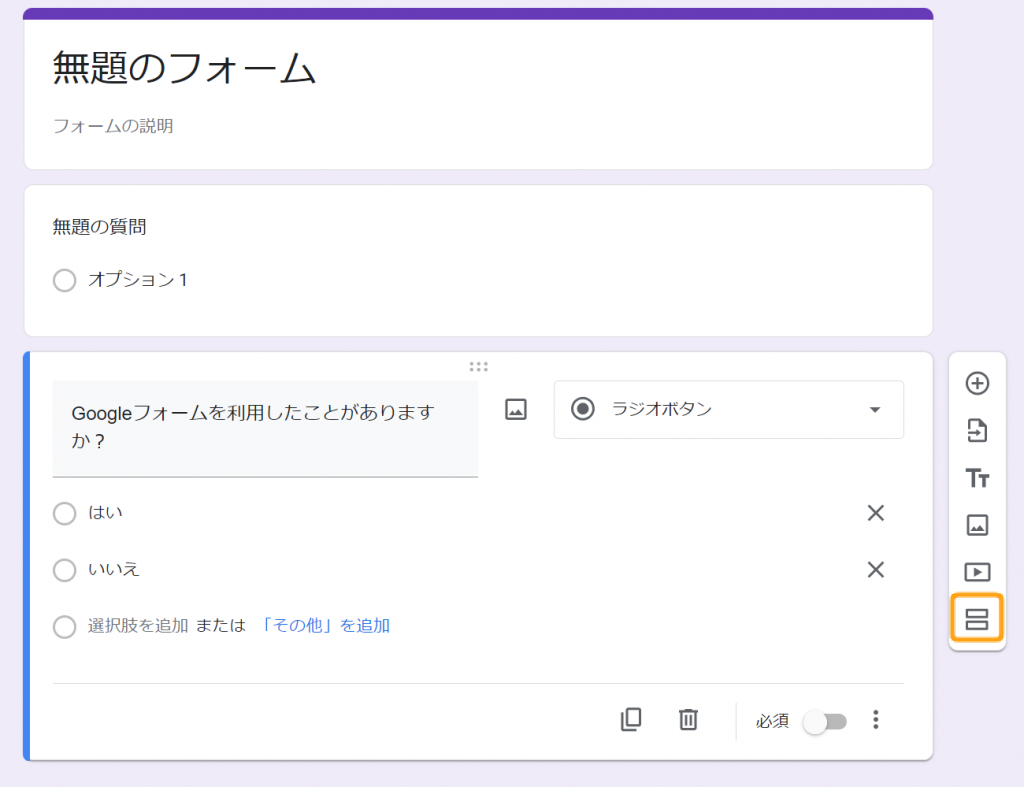Open the question's more options menu
Viewport: 1024px width, 787px height.
point(875,720)
